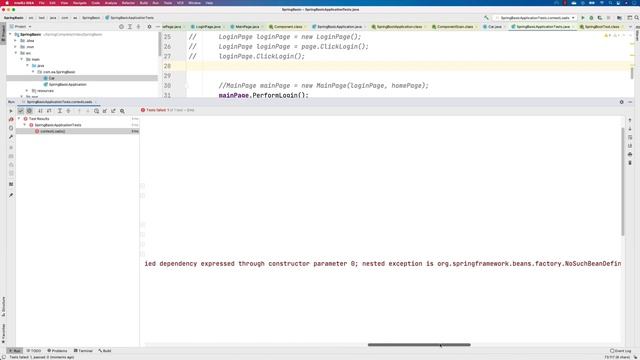Image resolution: width=640 pixels, height=360 pixels.
Task: Open the run configuration dropdown
Action: coord(535,18)
